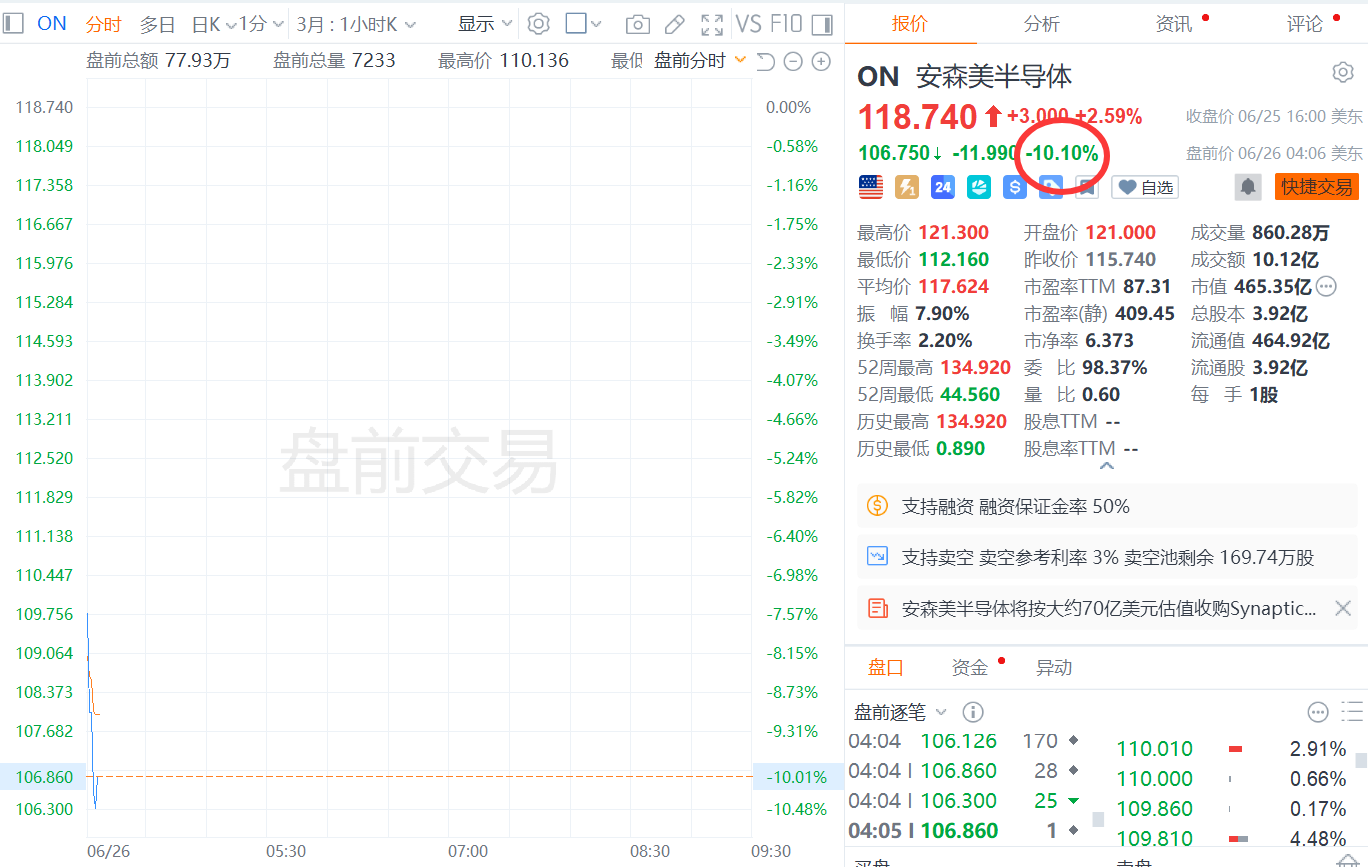Viewport: 1368px width, 867px height.
Task: Set a price alert via bell icon
Action: [x=1247, y=187]
